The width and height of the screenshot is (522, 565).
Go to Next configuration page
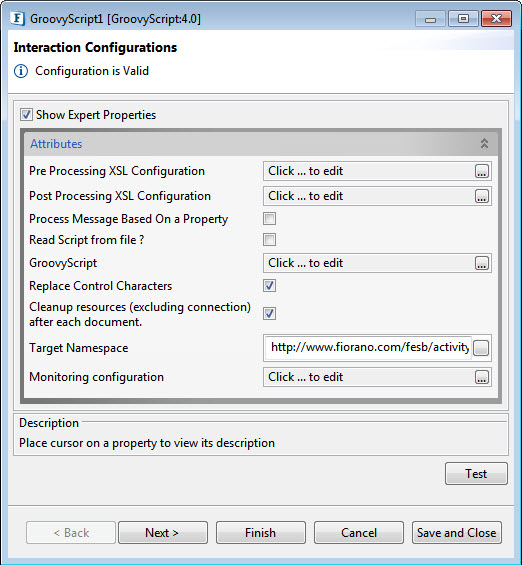coord(163,533)
